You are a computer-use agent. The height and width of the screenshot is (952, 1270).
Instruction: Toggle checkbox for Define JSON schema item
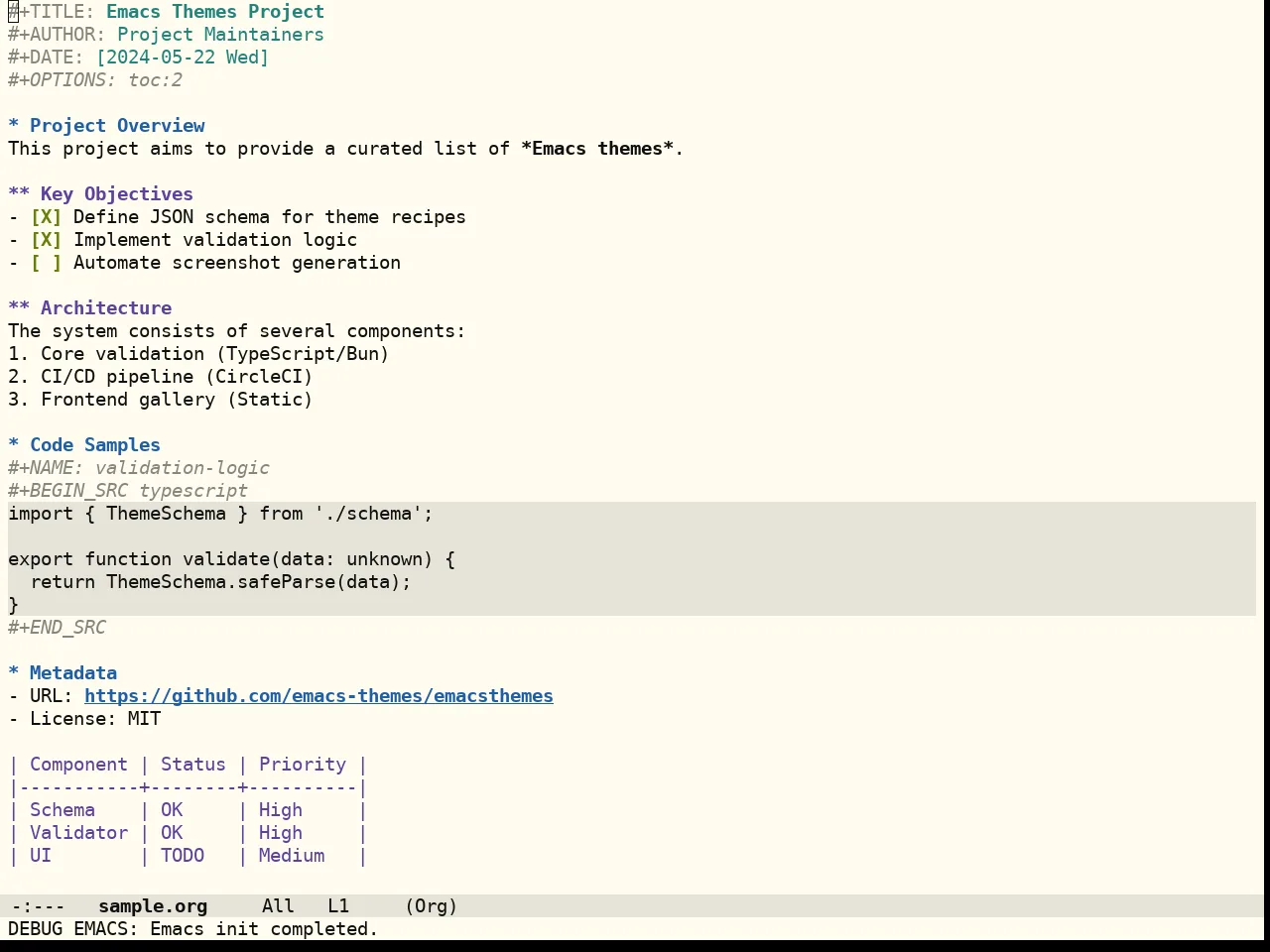[x=46, y=217]
